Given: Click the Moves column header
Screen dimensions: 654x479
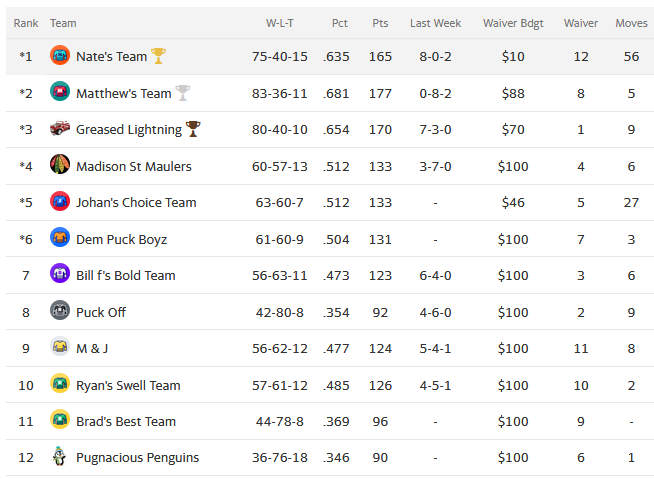Looking at the screenshot, I should 631,23.
